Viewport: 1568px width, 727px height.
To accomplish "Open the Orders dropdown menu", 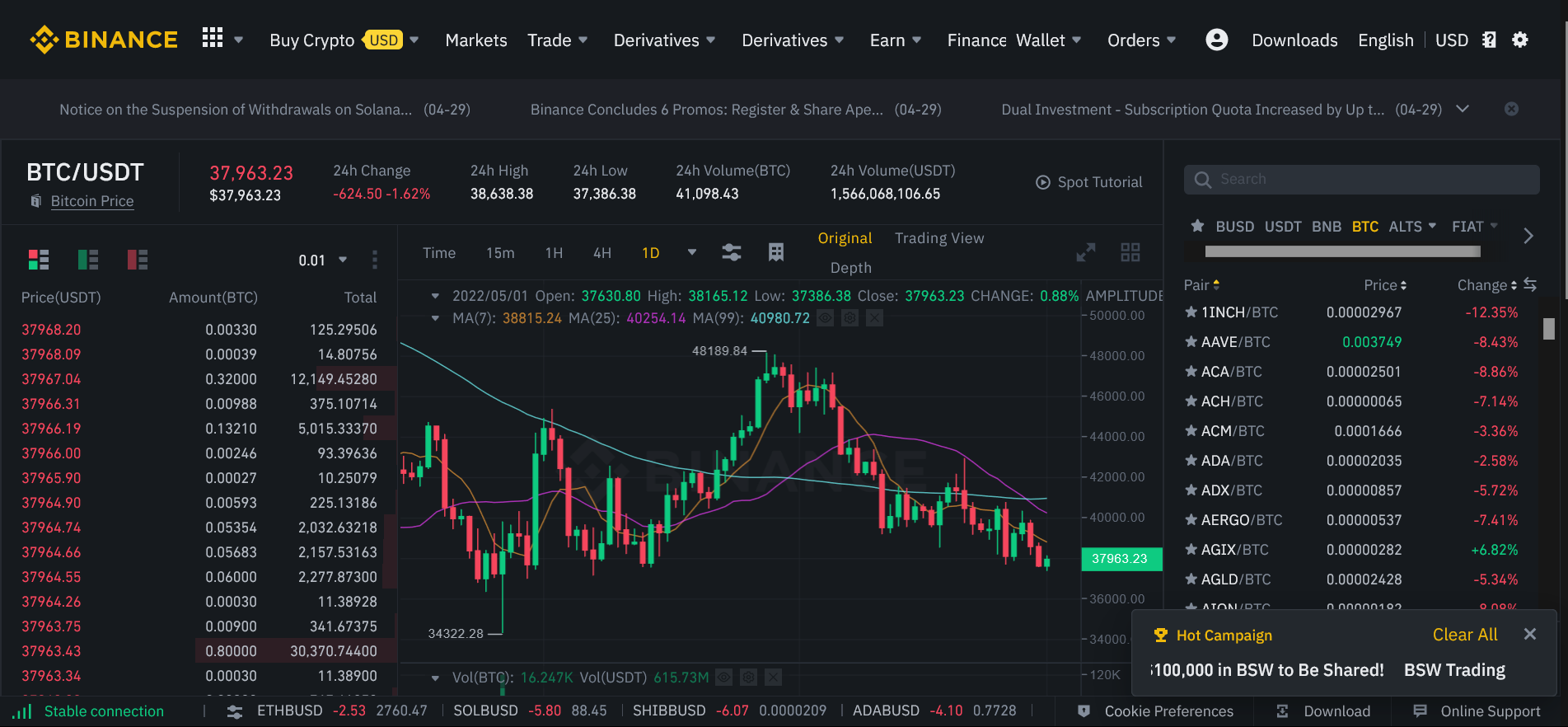I will (x=1141, y=40).
